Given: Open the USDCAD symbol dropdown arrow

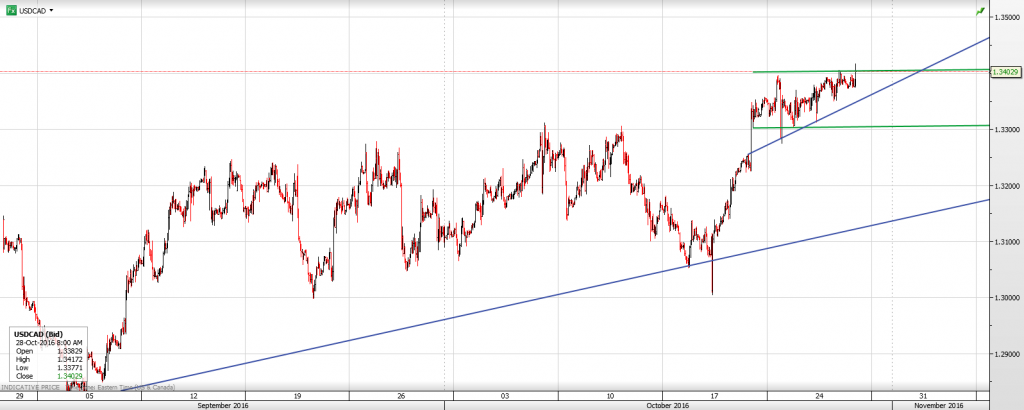Looking at the screenshot, I should (51, 10).
